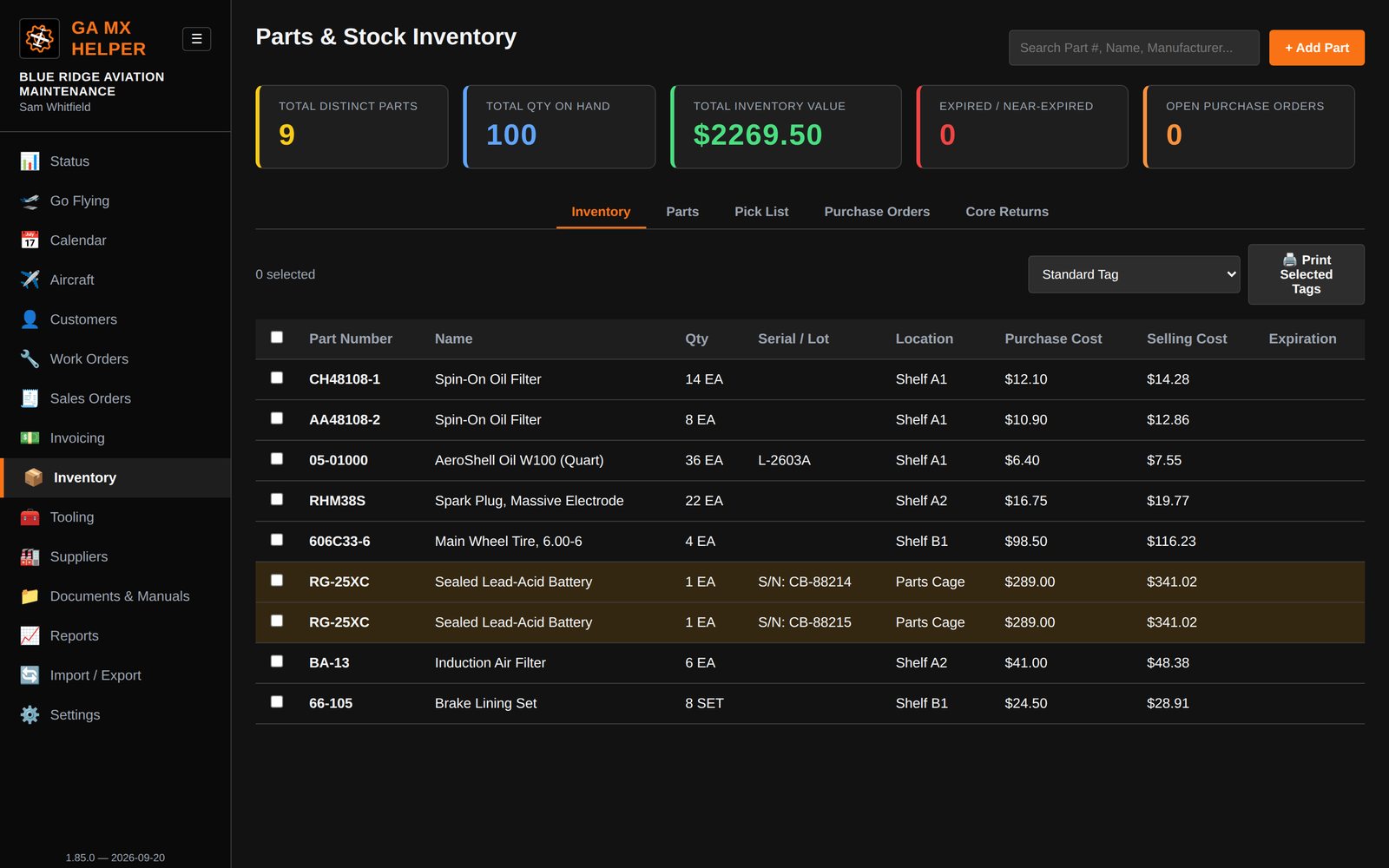Check the BA-13 Induction Air Filter checkbox
This screenshot has width=1389, height=868.
(x=277, y=661)
